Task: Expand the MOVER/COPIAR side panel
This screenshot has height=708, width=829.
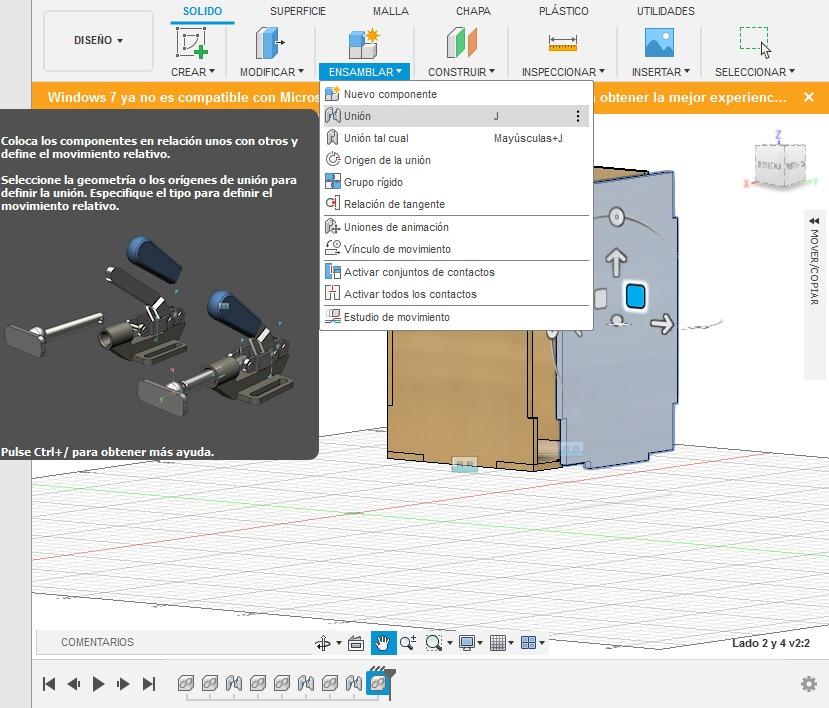Action: 813,222
